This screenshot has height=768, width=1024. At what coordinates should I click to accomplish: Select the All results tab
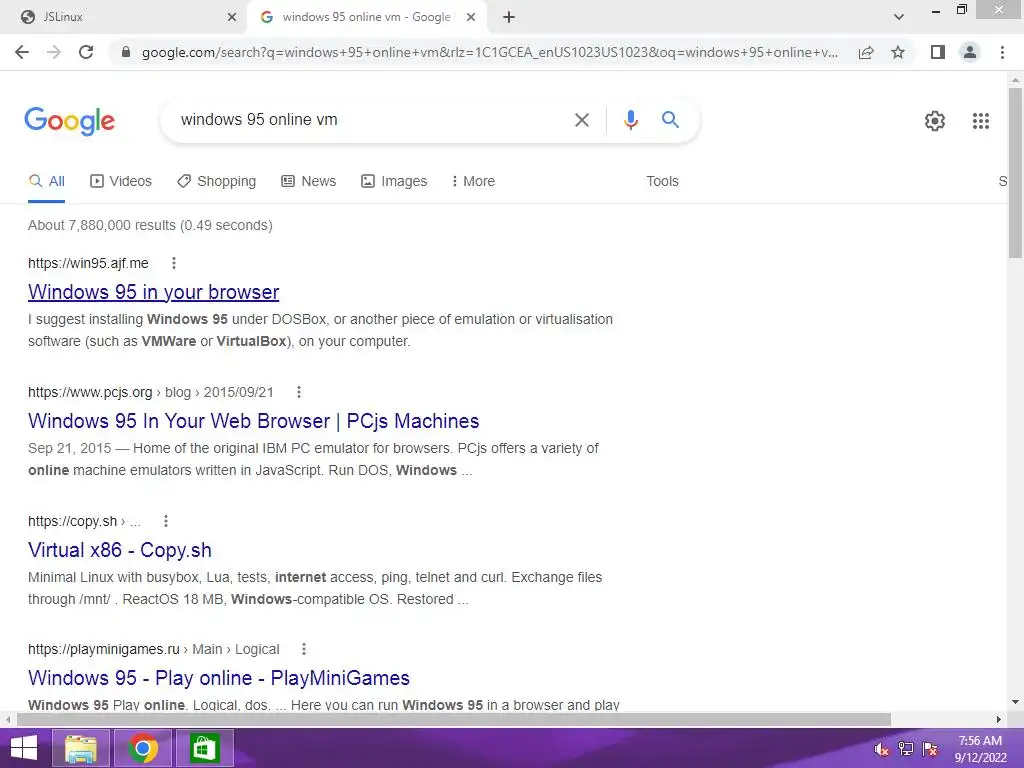click(46, 182)
